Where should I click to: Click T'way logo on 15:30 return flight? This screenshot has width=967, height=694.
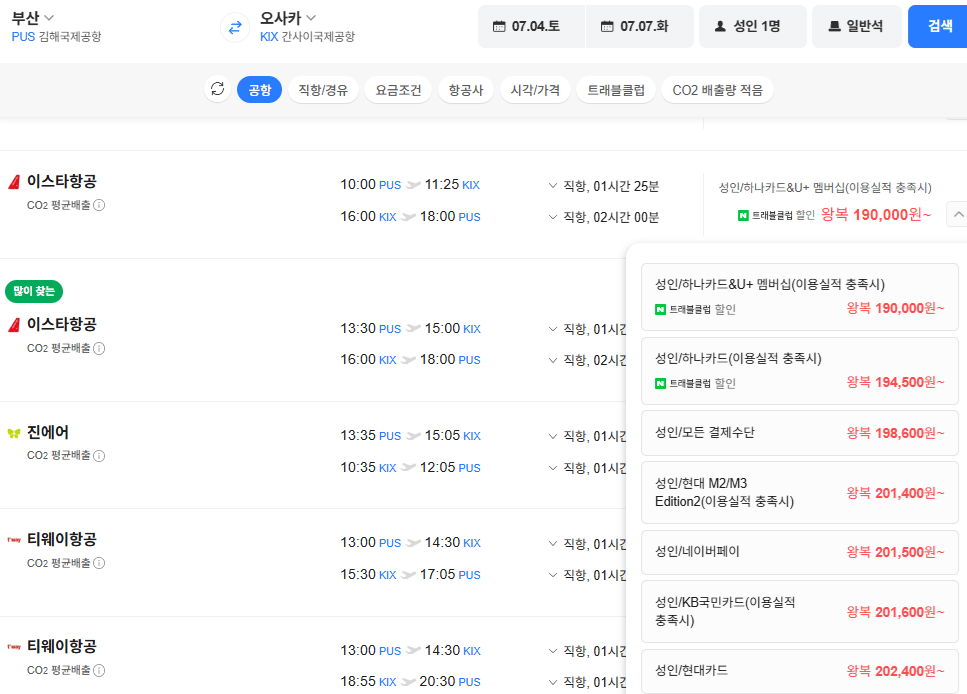14,540
